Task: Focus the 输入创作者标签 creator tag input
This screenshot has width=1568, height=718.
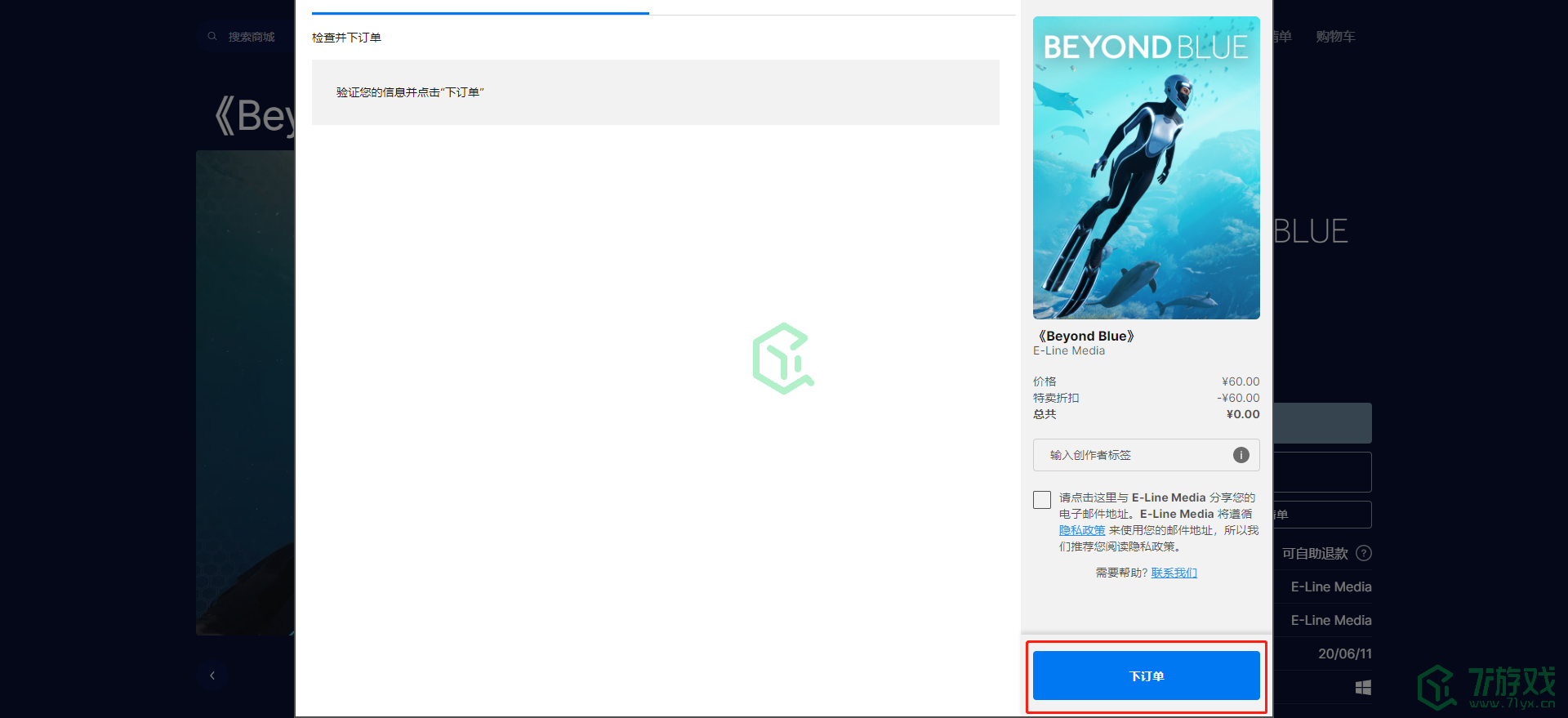Action: 1146,455
